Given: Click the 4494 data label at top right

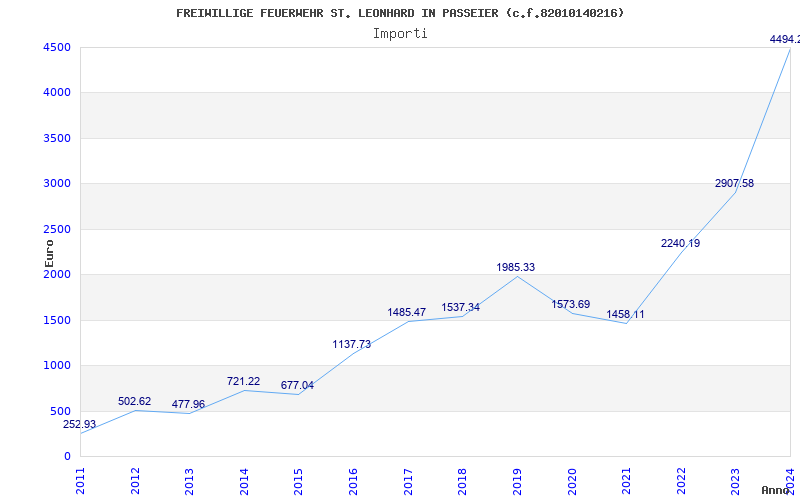Looking at the screenshot, I should coord(785,39).
